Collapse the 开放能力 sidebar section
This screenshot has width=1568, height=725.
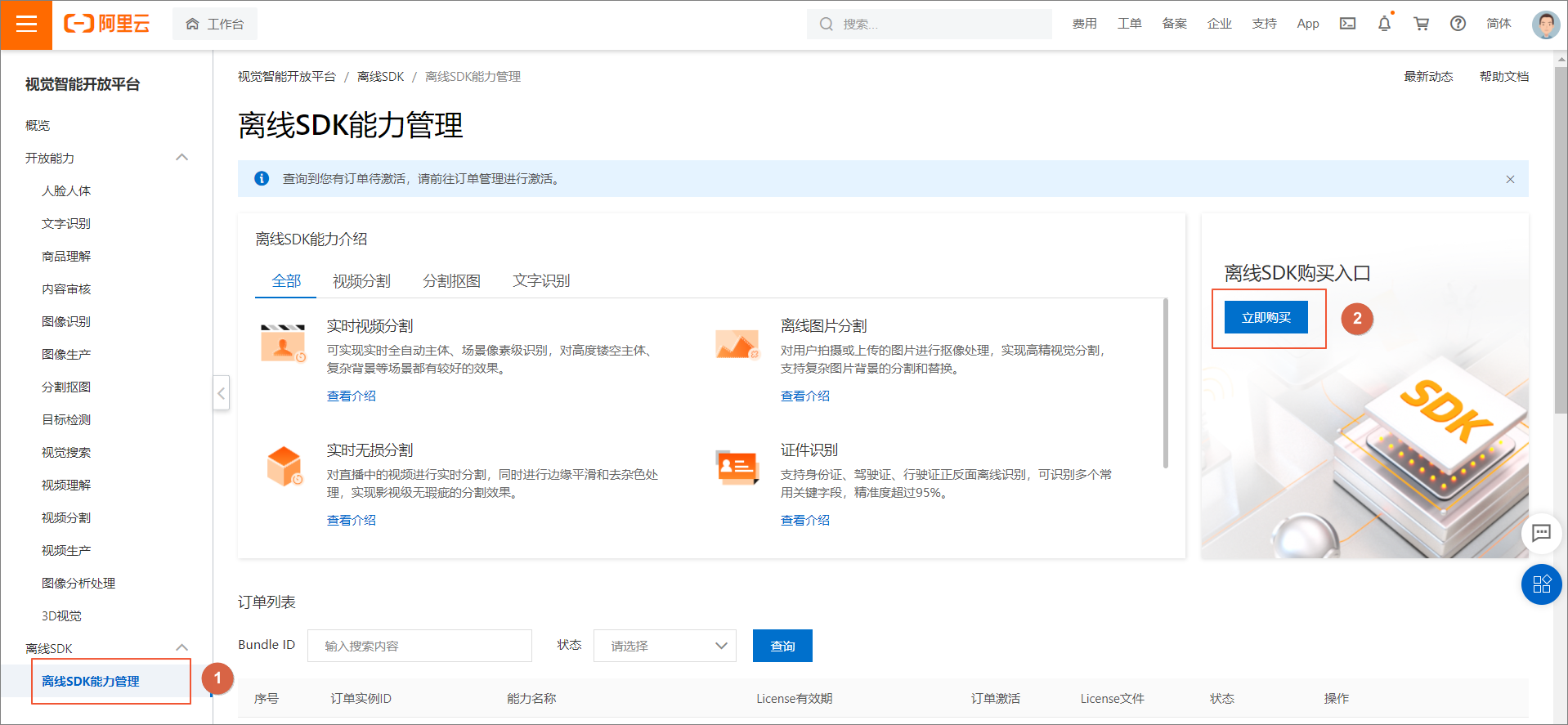pyautogui.click(x=182, y=157)
